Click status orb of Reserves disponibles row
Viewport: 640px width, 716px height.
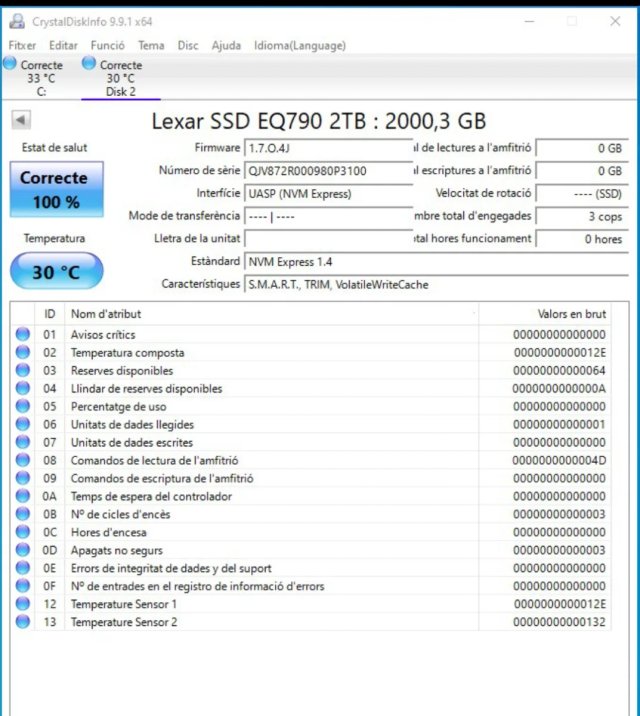(23, 370)
